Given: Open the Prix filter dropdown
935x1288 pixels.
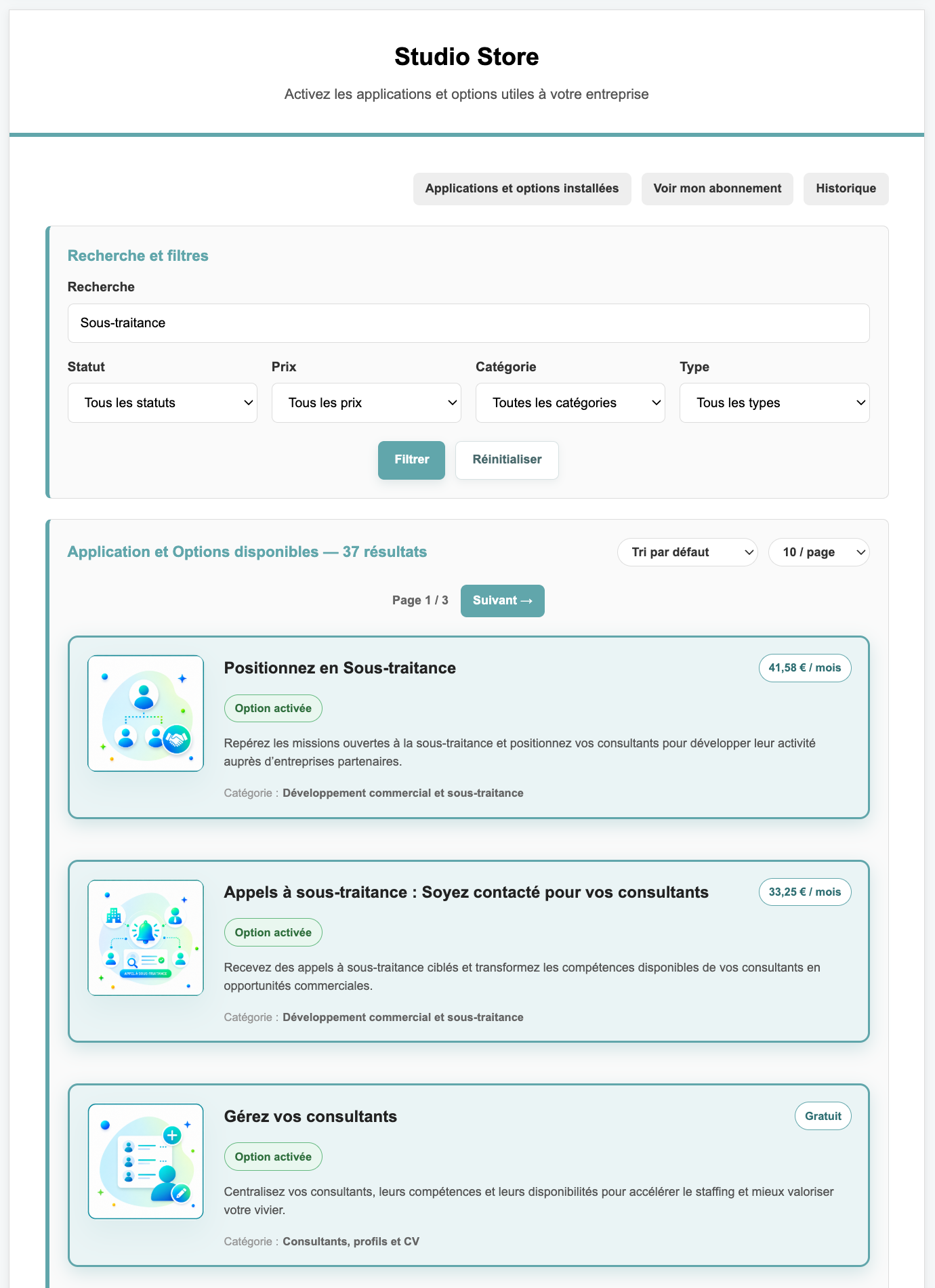Looking at the screenshot, I should click(x=367, y=403).
